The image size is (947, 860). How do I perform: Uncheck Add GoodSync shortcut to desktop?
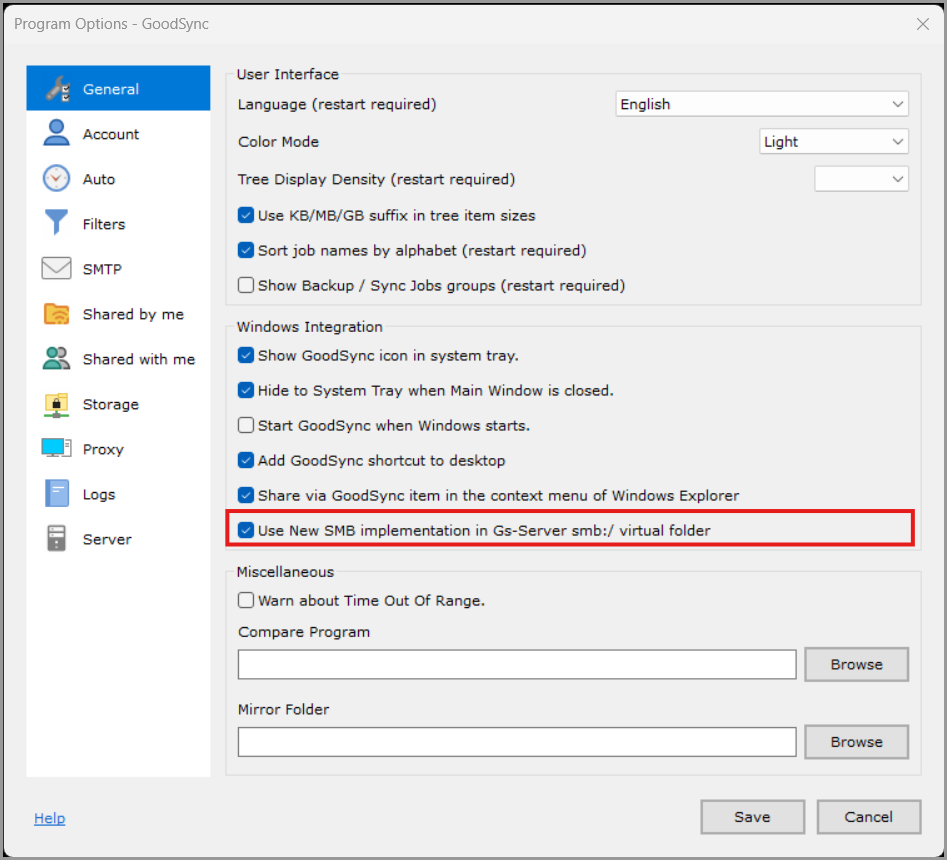pos(246,460)
